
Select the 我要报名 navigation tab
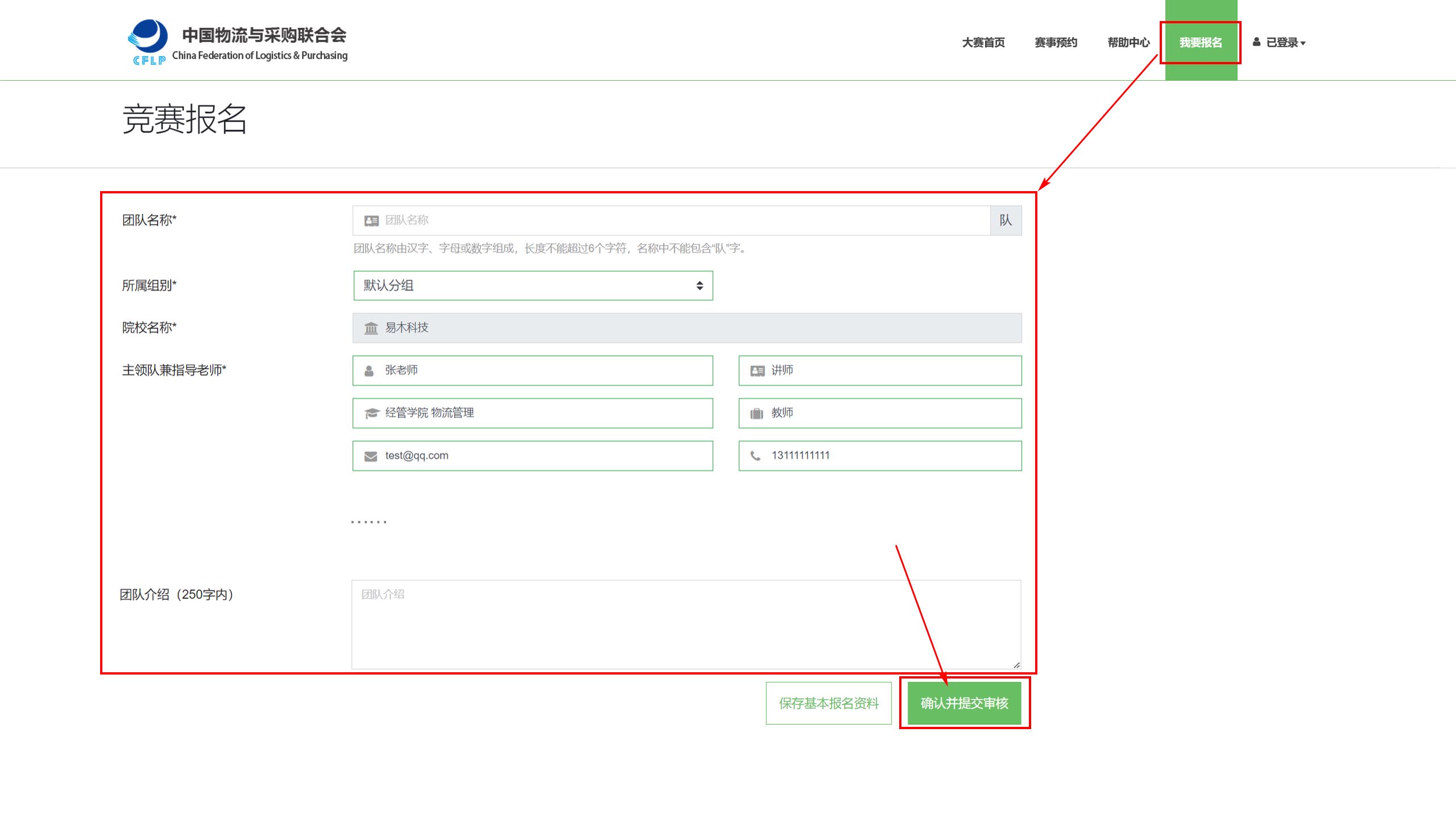click(1201, 43)
